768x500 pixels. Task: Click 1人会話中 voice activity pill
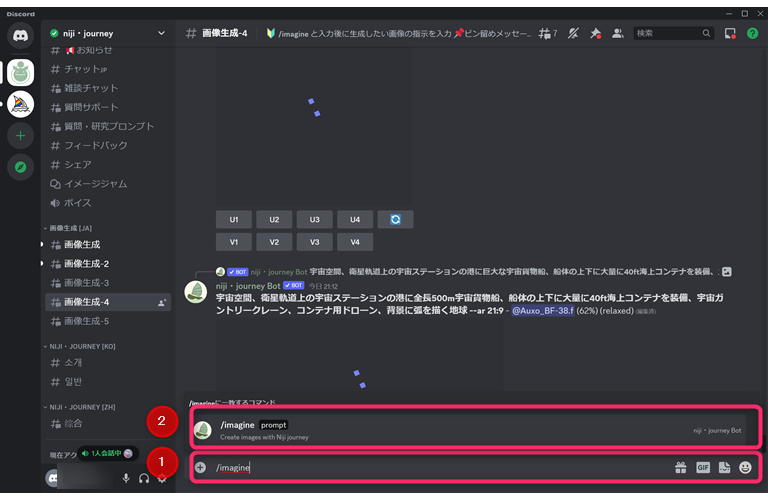[108, 453]
